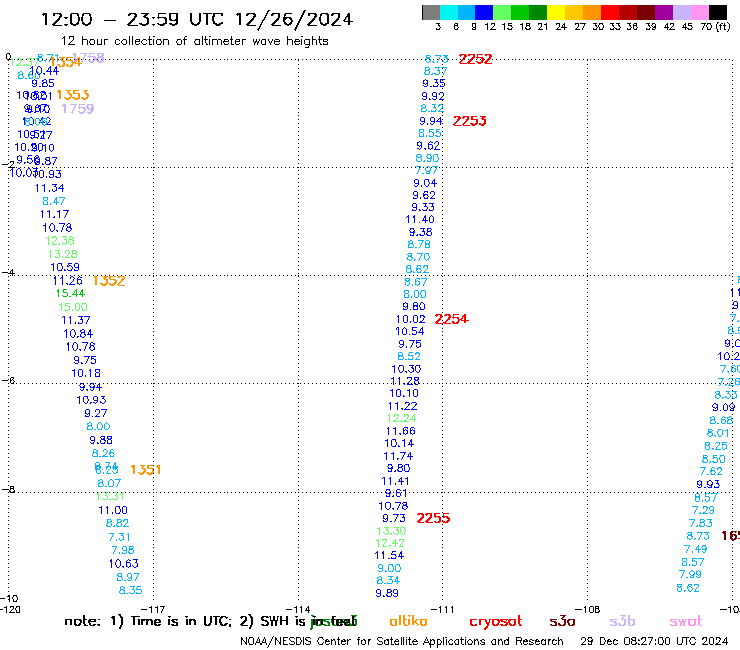Click the 11.40 wave height value
The height and width of the screenshot is (650, 740).
point(420,219)
